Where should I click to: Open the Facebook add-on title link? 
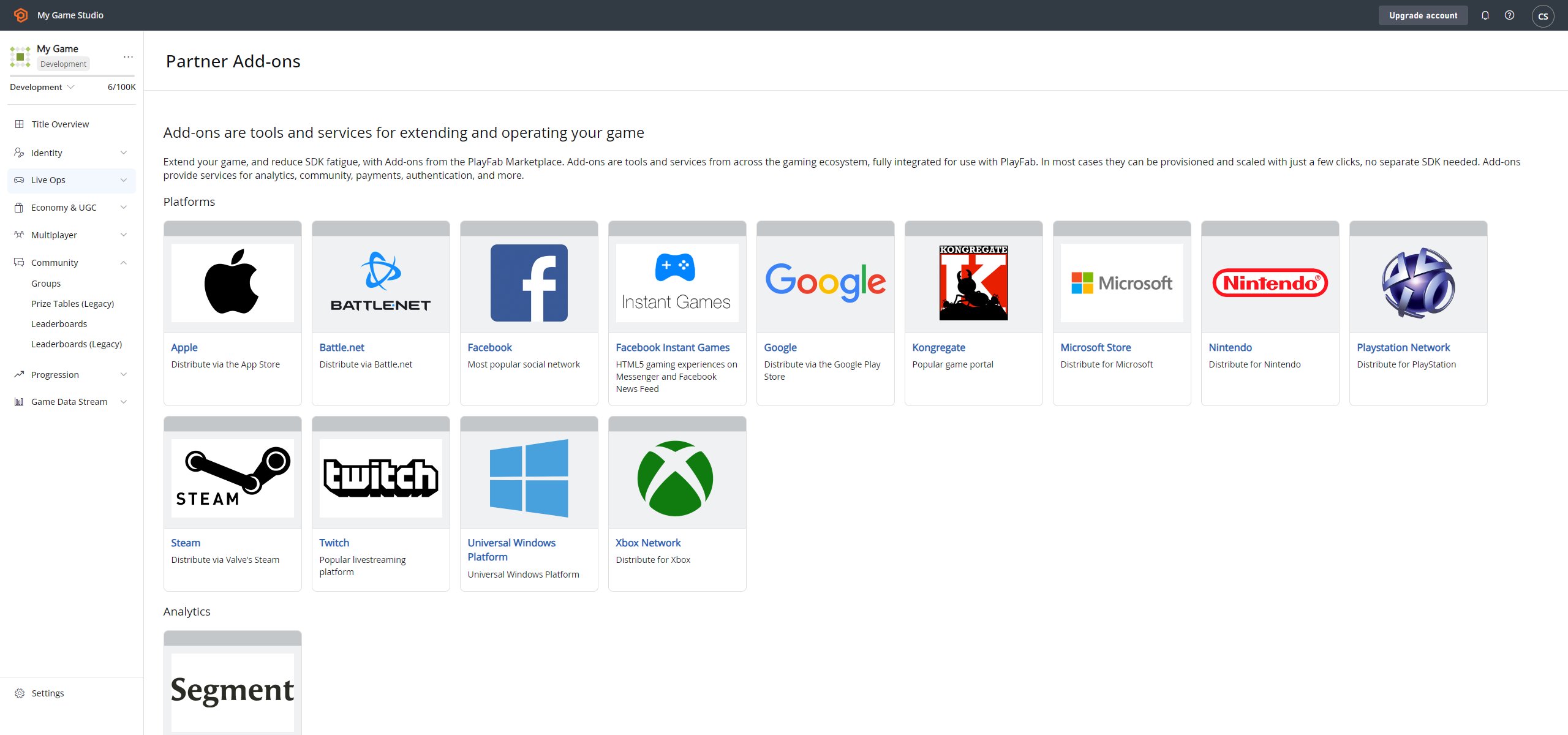point(489,347)
